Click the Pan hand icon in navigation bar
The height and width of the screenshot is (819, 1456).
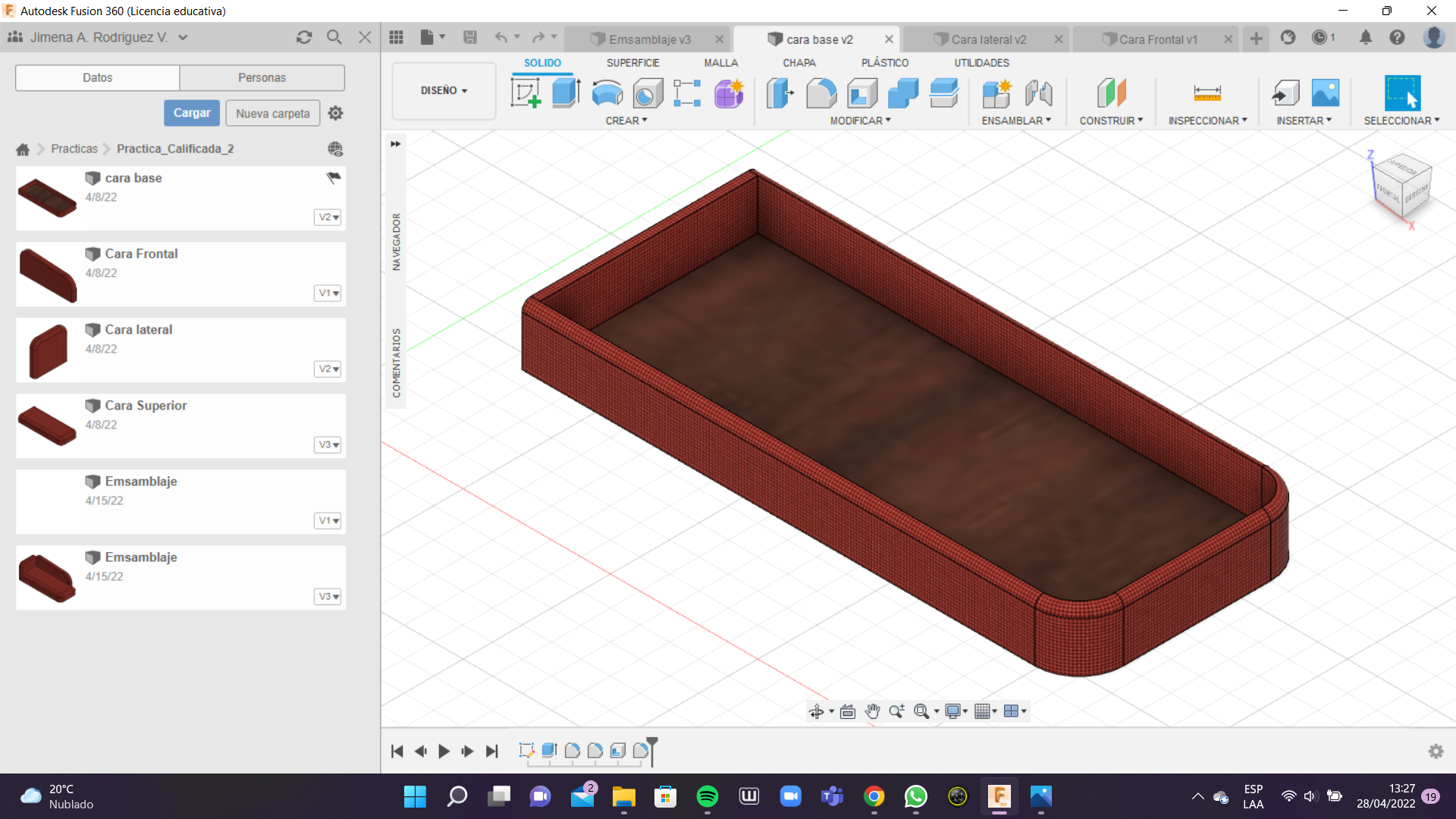(x=872, y=711)
